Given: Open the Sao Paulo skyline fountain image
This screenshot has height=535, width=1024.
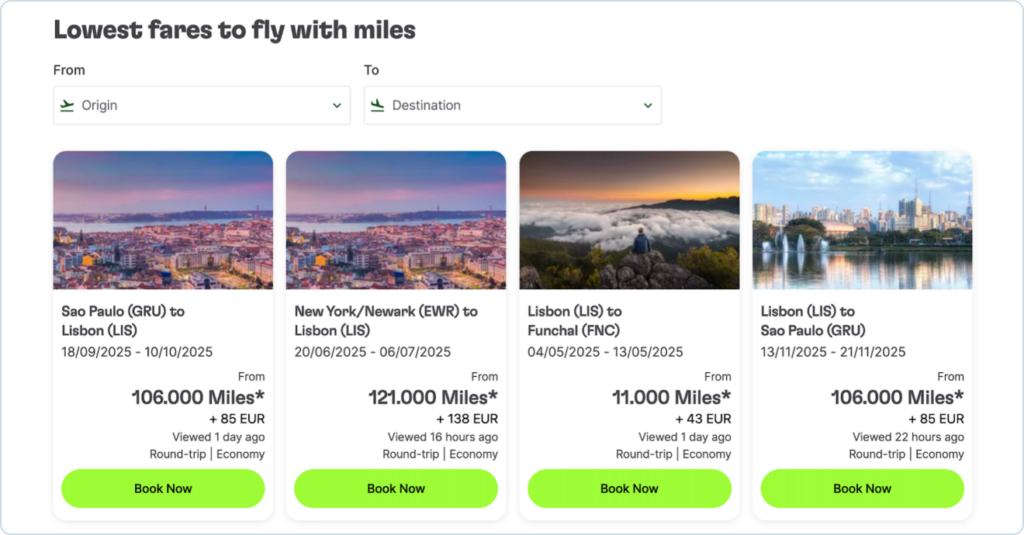Looking at the screenshot, I should pyautogui.click(x=862, y=220).
